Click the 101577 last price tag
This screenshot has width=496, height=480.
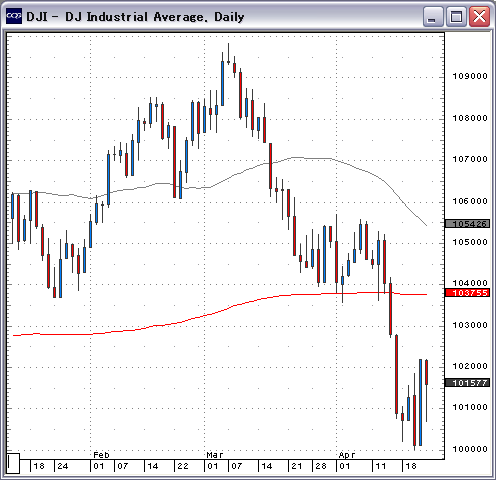468,383
